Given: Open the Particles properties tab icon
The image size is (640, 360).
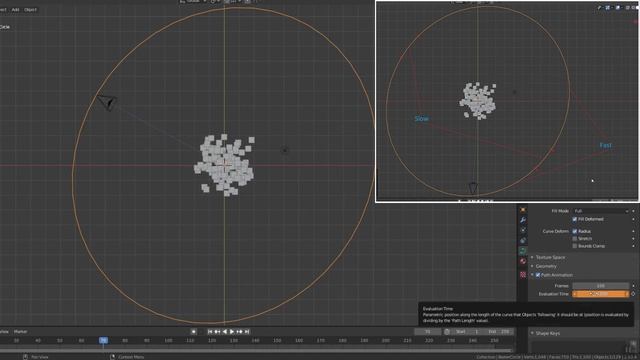Looking at the screenshot, I should 523,230.
